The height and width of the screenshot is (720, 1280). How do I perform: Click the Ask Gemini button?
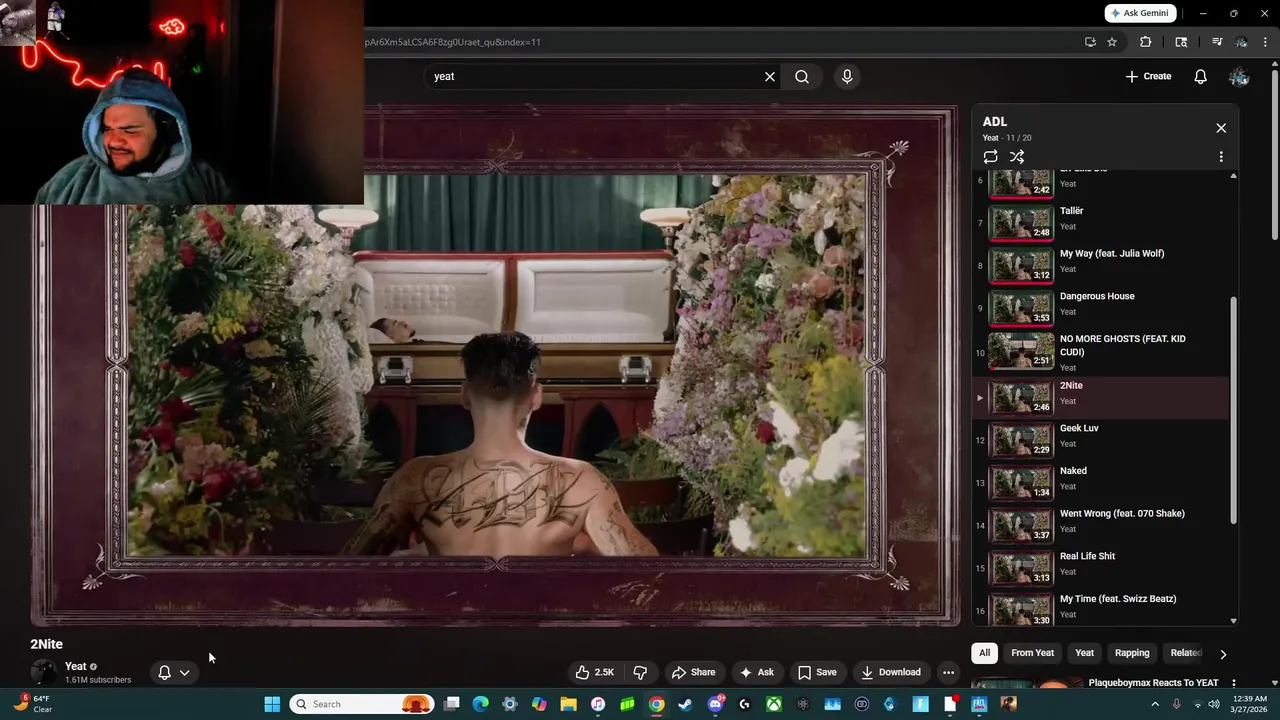pos(1140,13)
